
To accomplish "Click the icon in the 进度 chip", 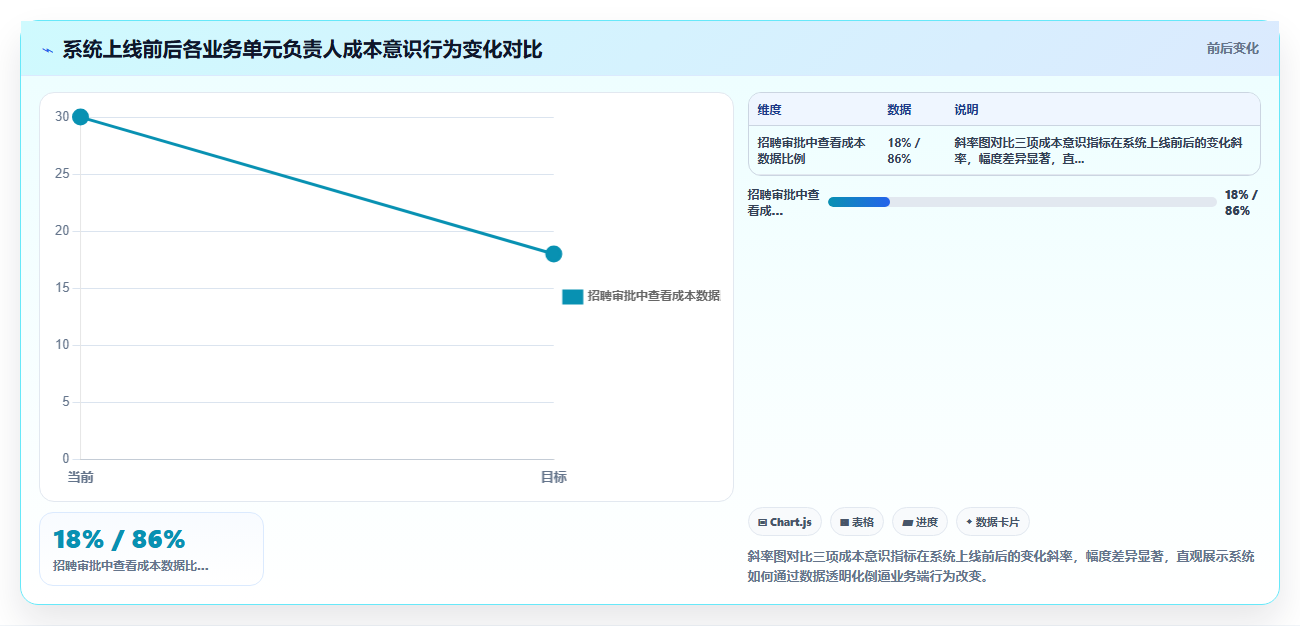I will coord(907,522).
